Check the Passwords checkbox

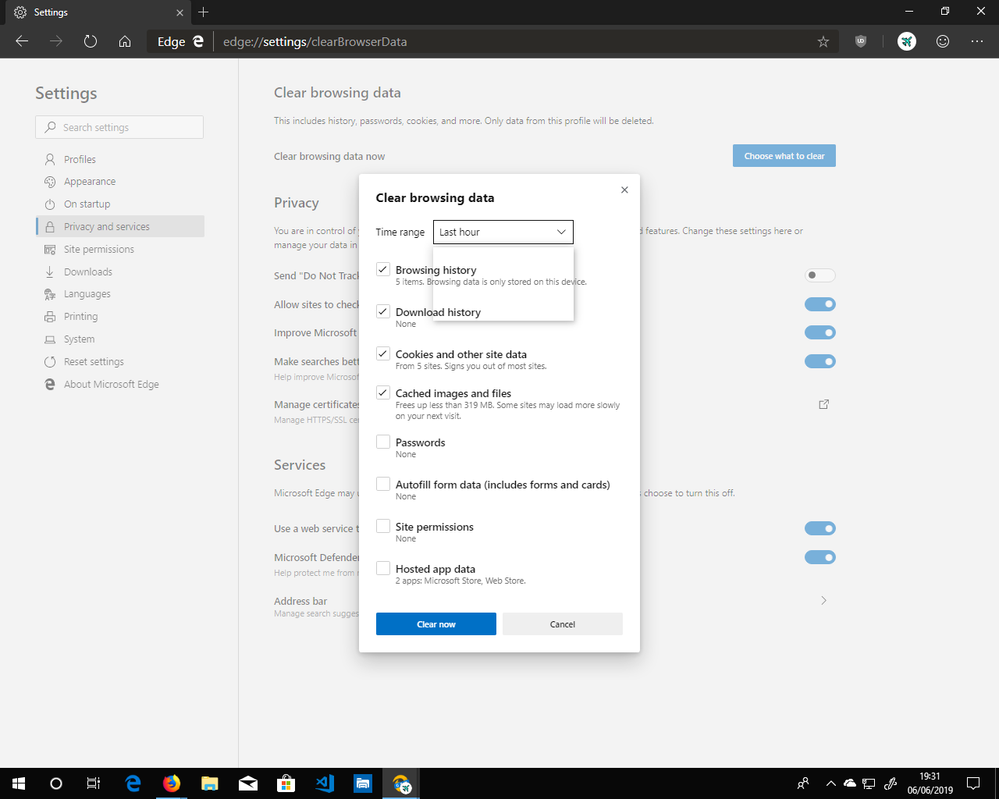click(383, 442)
